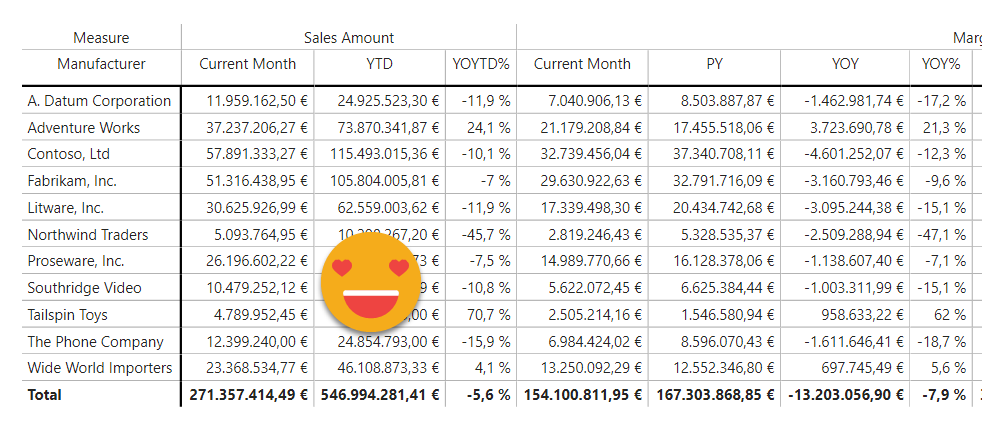This screenshot has height=444, width=982.
Task: Click the YOY column header
Action: click(845, 64)
